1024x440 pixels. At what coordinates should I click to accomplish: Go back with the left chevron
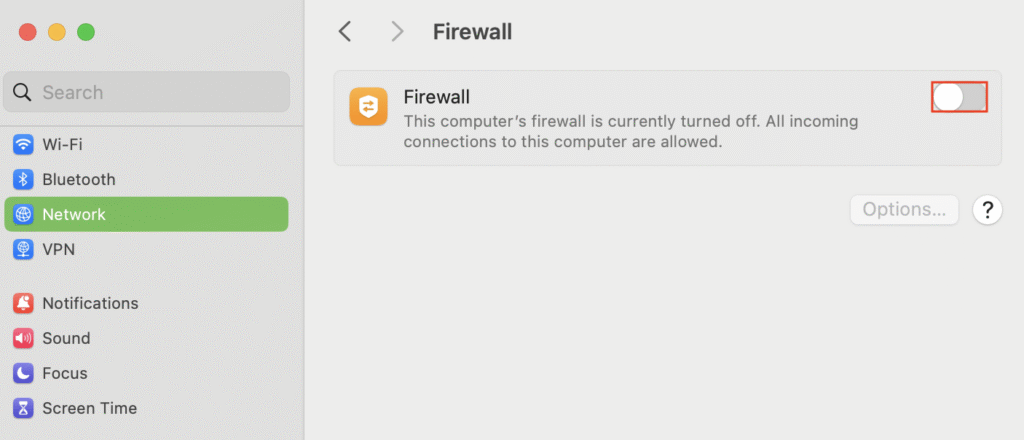(345, 32)
